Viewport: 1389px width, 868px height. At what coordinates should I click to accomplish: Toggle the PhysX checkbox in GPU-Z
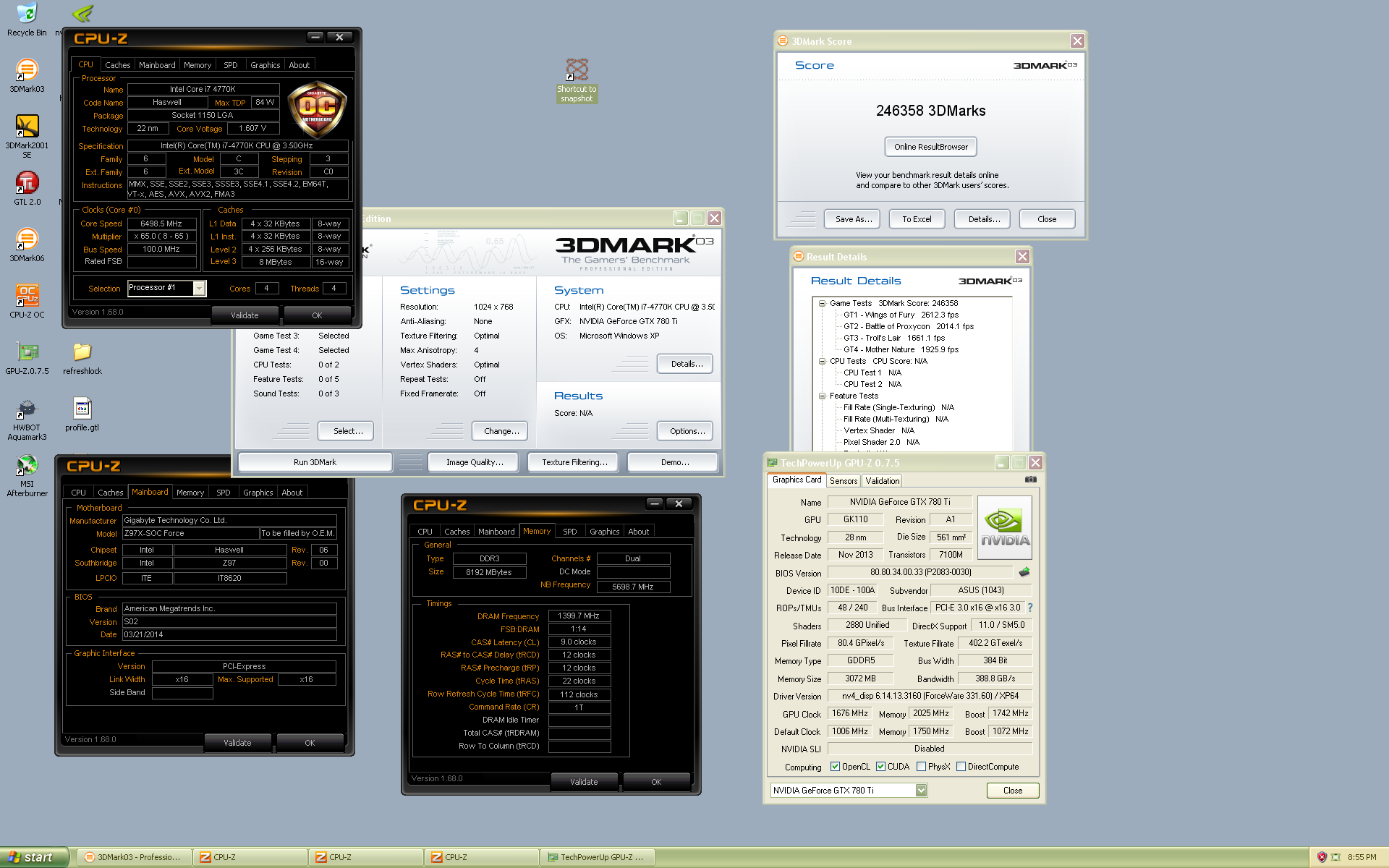921,767
